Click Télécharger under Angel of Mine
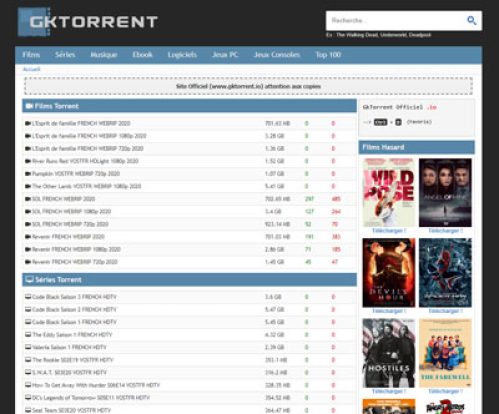Viewport: 499px width, 414px height. pos(445,231)
